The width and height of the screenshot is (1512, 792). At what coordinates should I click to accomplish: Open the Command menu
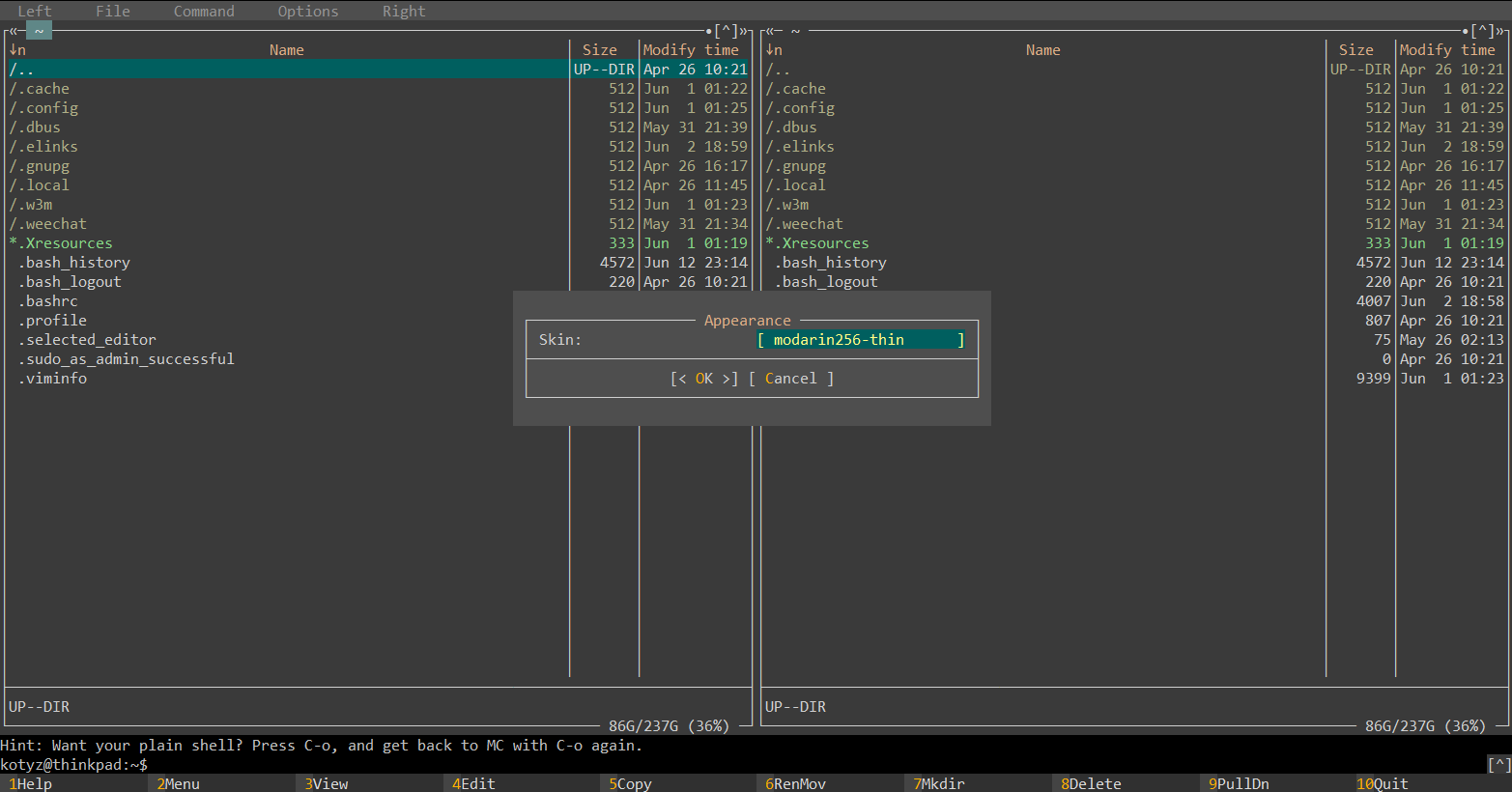pos(204,12)
